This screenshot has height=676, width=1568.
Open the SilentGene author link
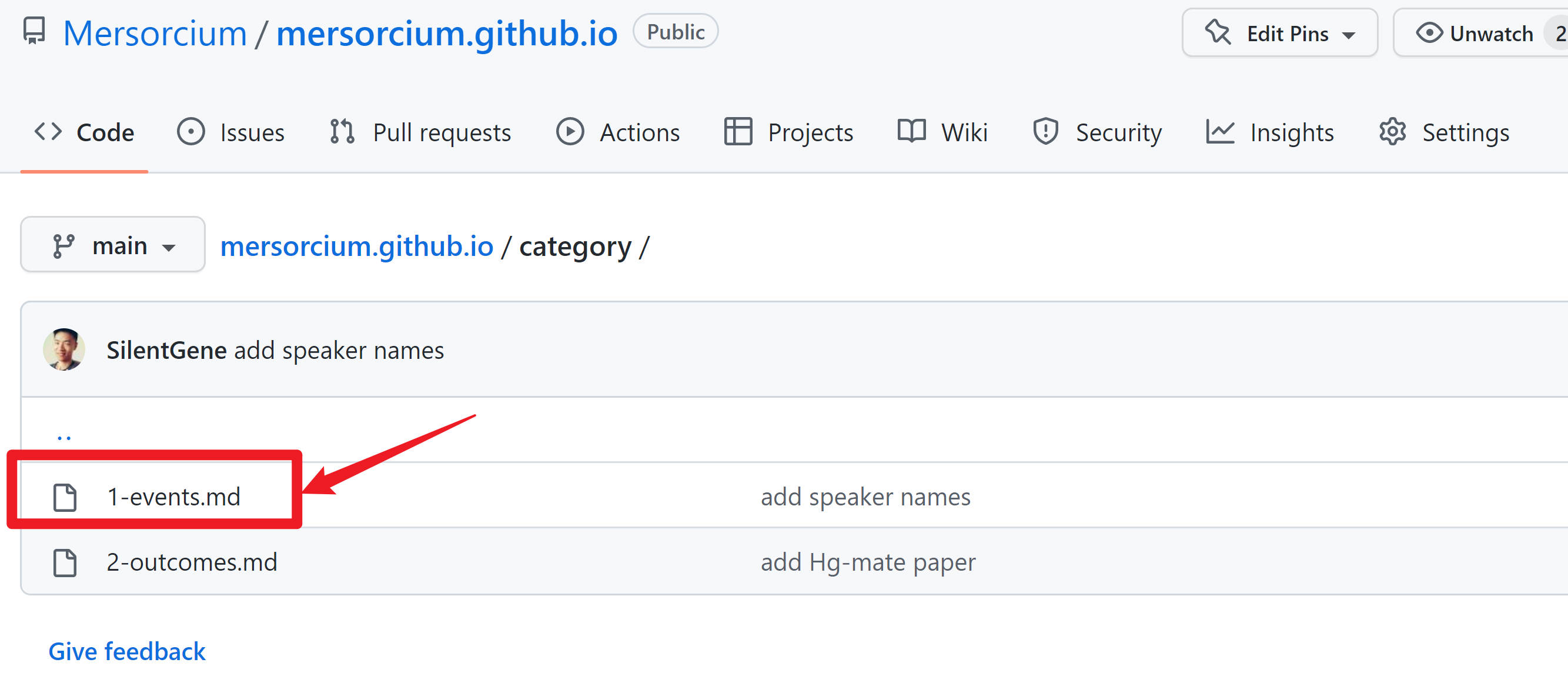pyautogui.click(x=167, y=350)
